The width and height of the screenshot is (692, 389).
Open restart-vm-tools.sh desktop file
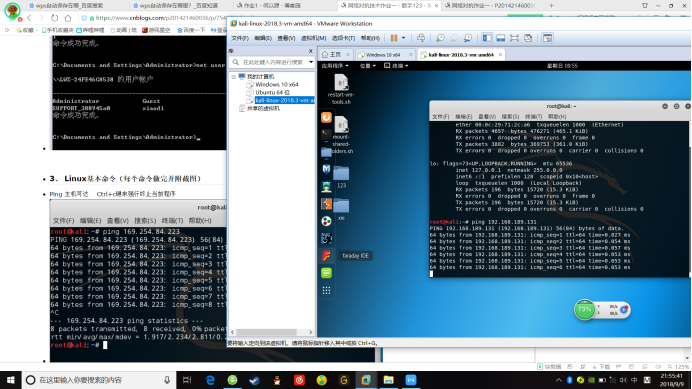click(341, 90)
